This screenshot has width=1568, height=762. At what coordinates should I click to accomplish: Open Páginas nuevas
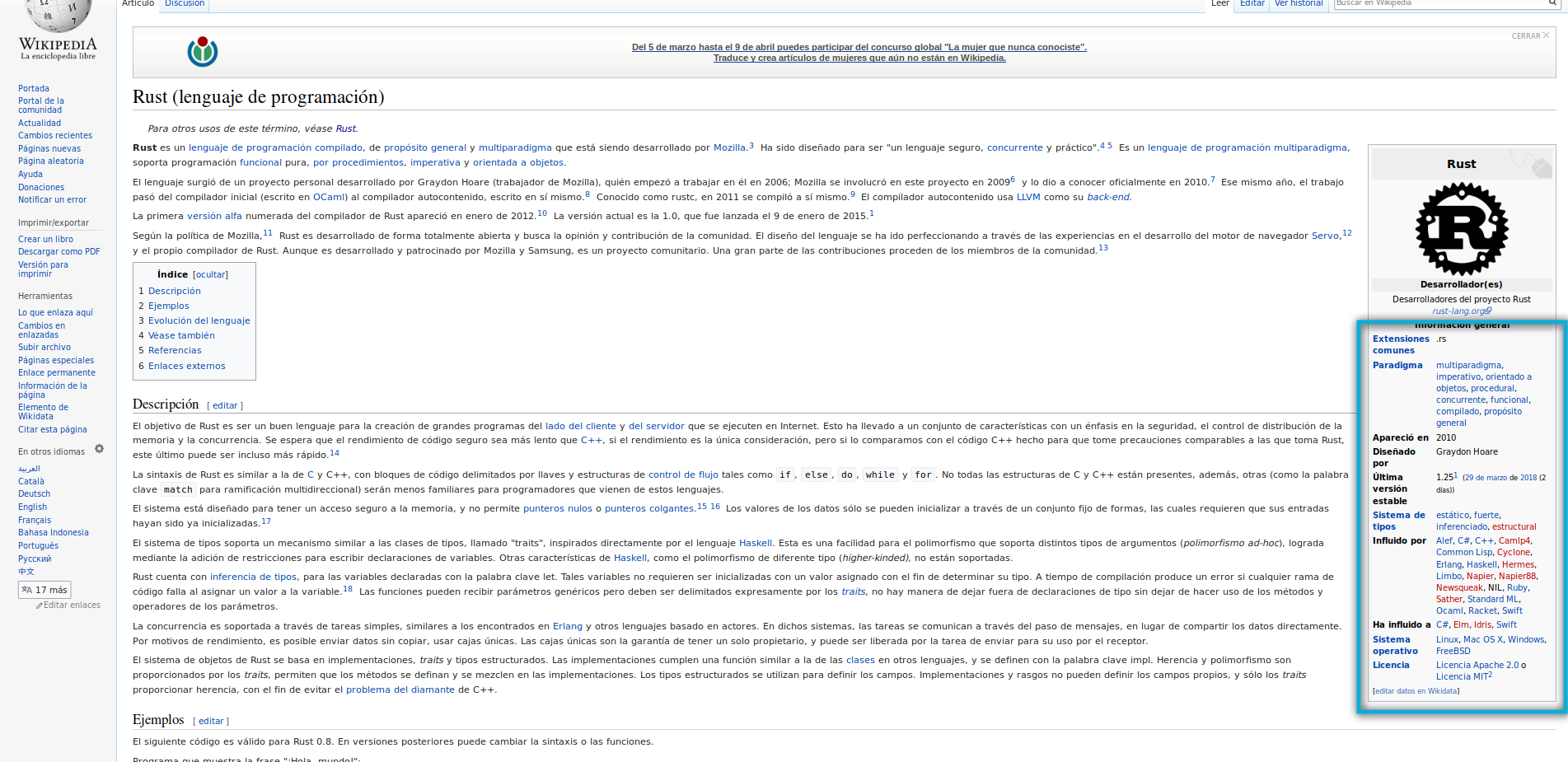point(49,149)
